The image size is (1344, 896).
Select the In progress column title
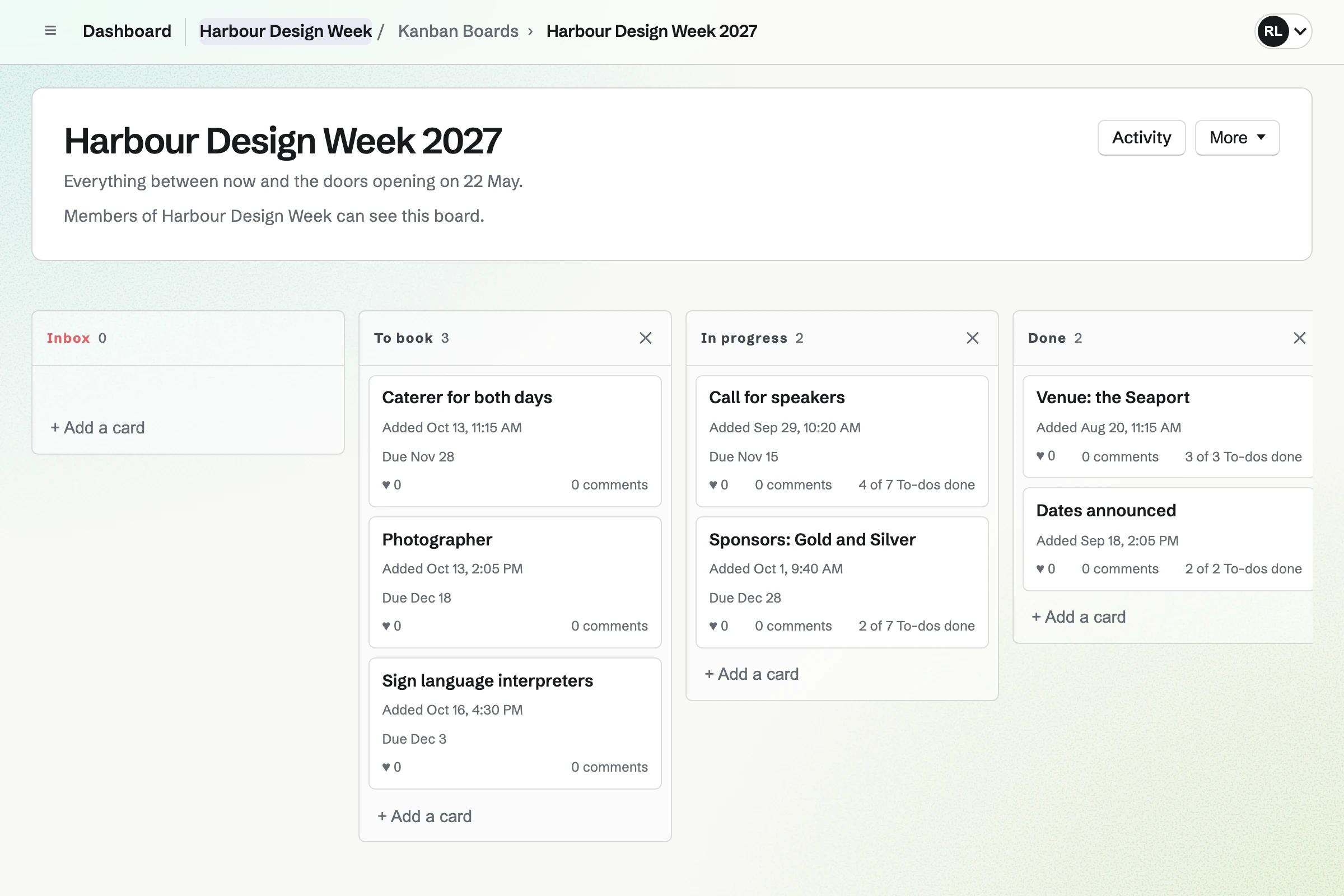coord(744,338)
